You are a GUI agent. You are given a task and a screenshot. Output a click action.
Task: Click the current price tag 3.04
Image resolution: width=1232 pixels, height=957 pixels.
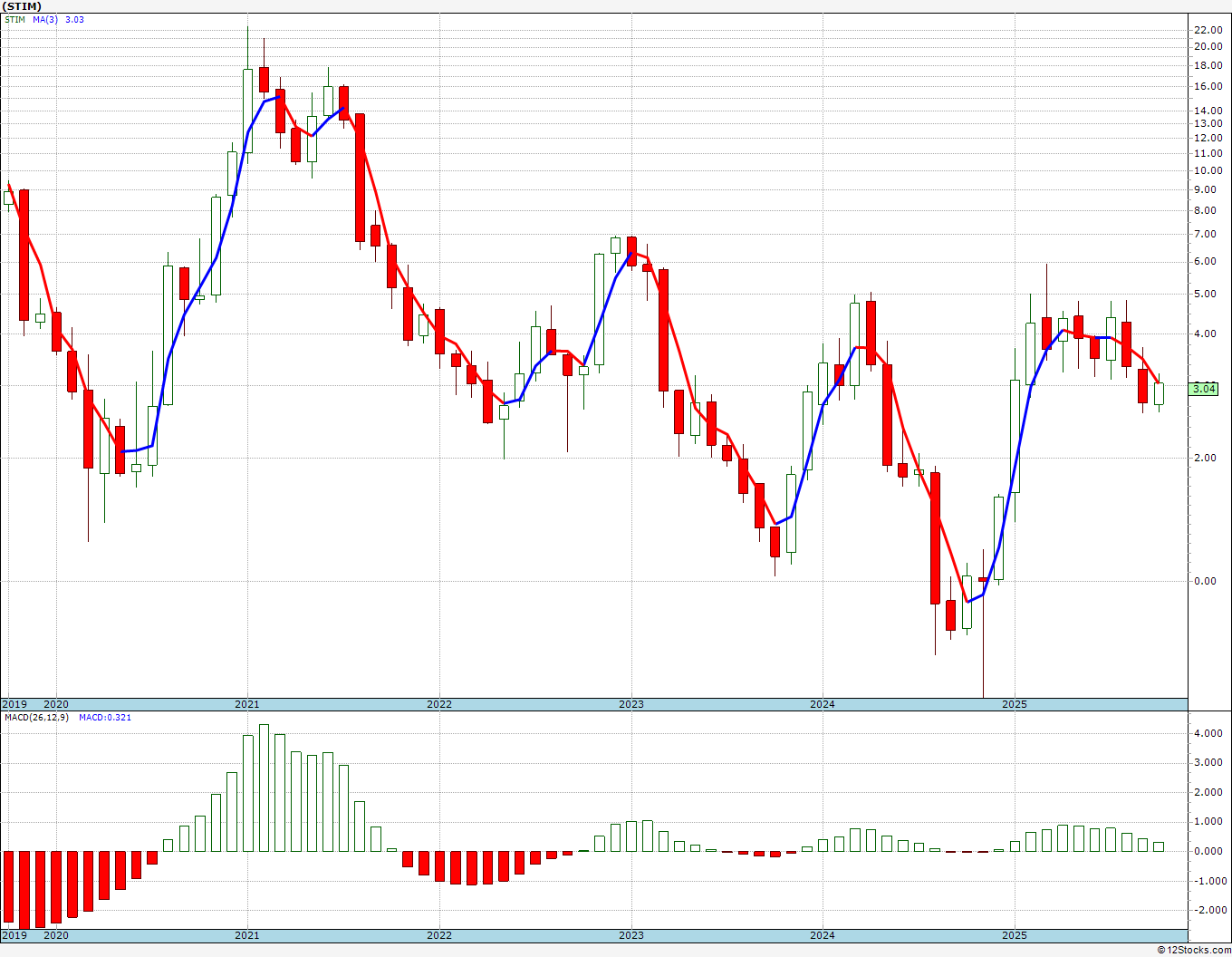click(1205, 389)
